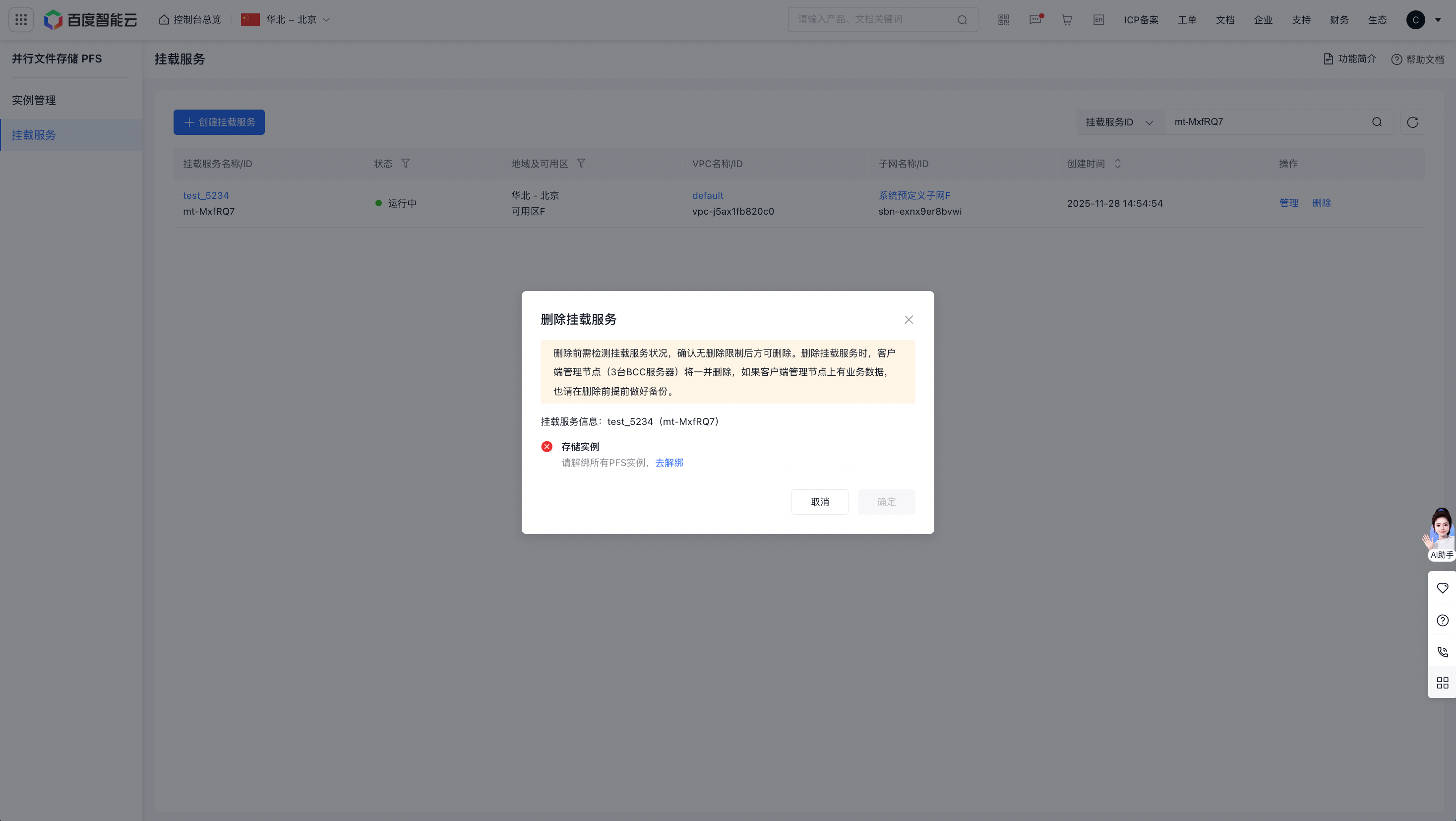Click the 取消 button in dialog
The height and width of the screenshot is (821, 1456).
(x=819, y=502)
